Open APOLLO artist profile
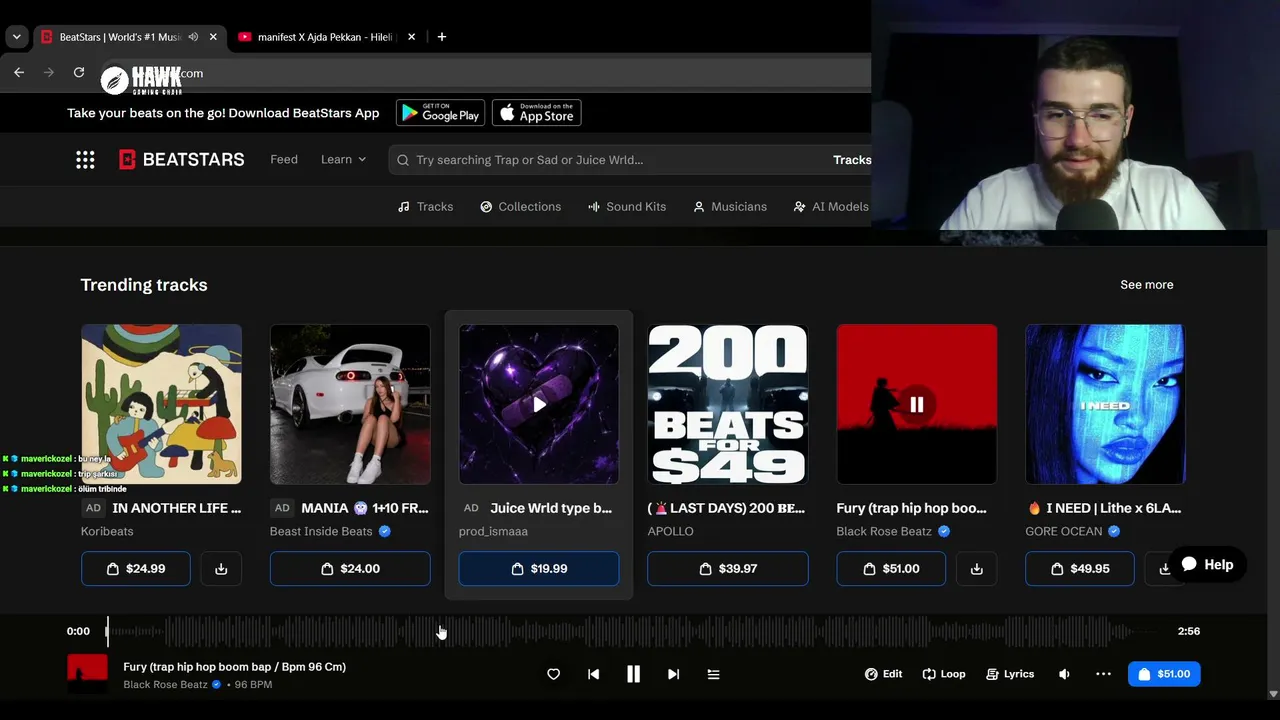Viewport: 1280px width, 720px height. [670, 531]
